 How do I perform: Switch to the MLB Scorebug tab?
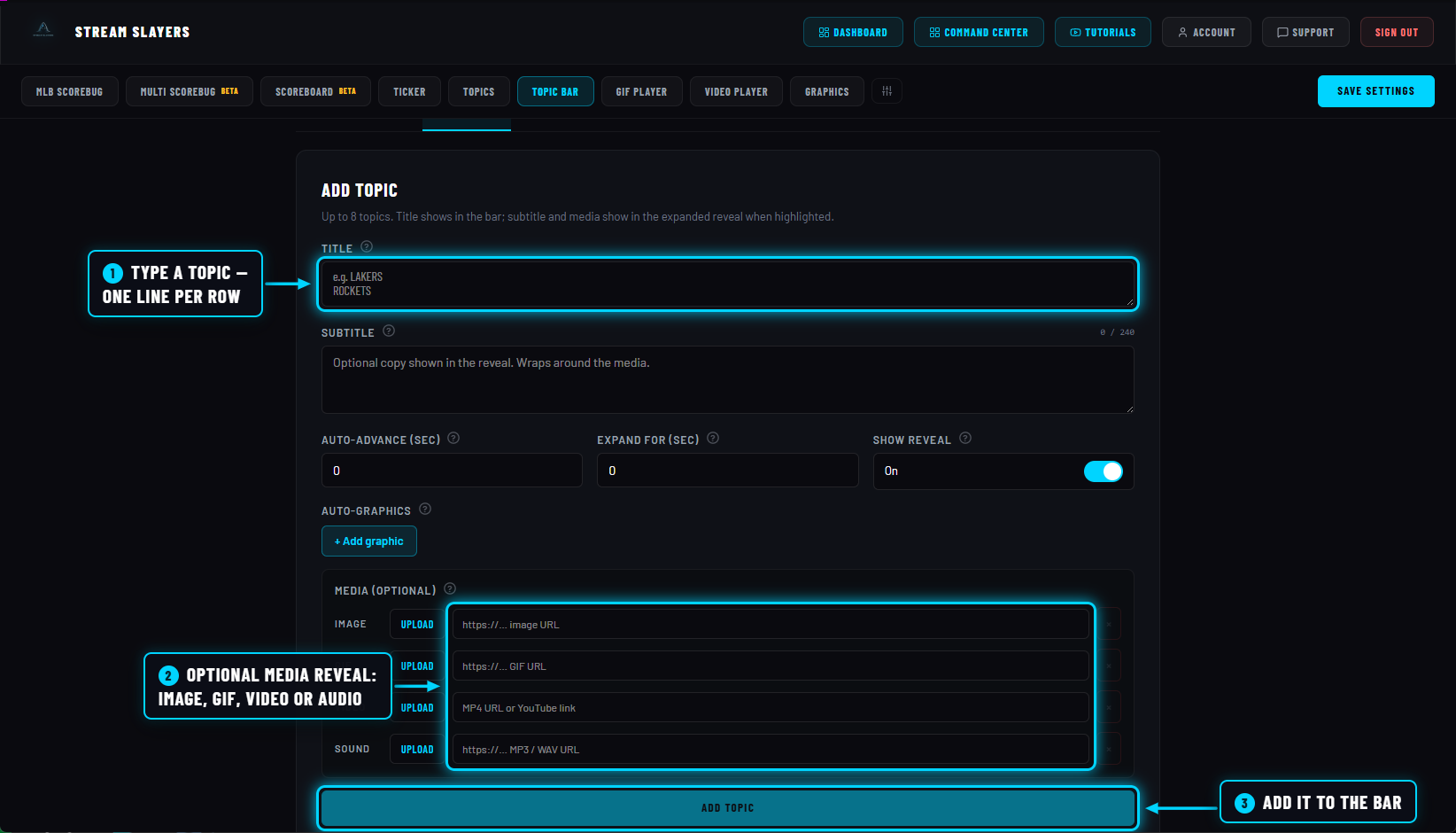click(70, 91)
